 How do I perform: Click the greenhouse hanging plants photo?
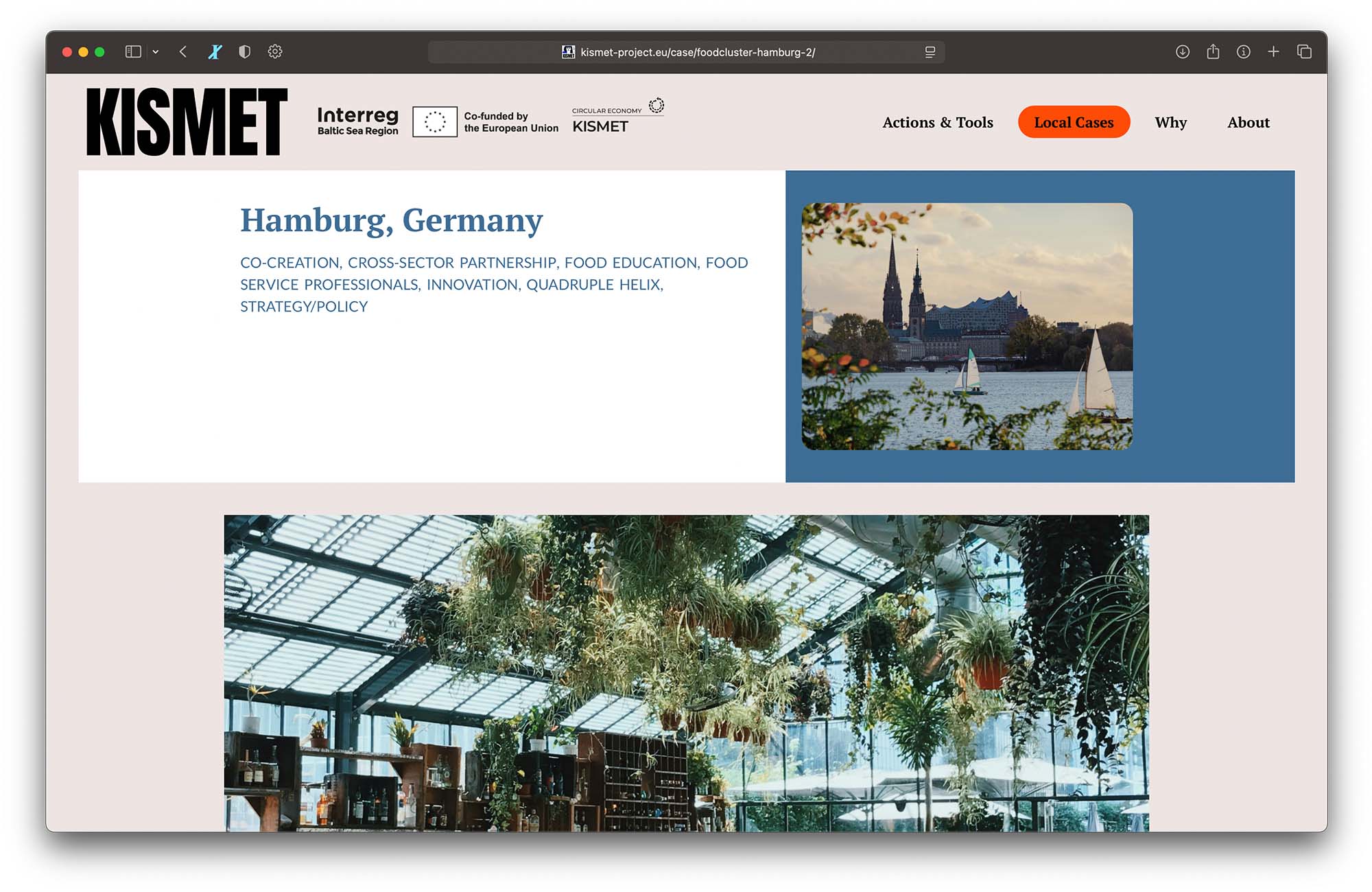686,673
